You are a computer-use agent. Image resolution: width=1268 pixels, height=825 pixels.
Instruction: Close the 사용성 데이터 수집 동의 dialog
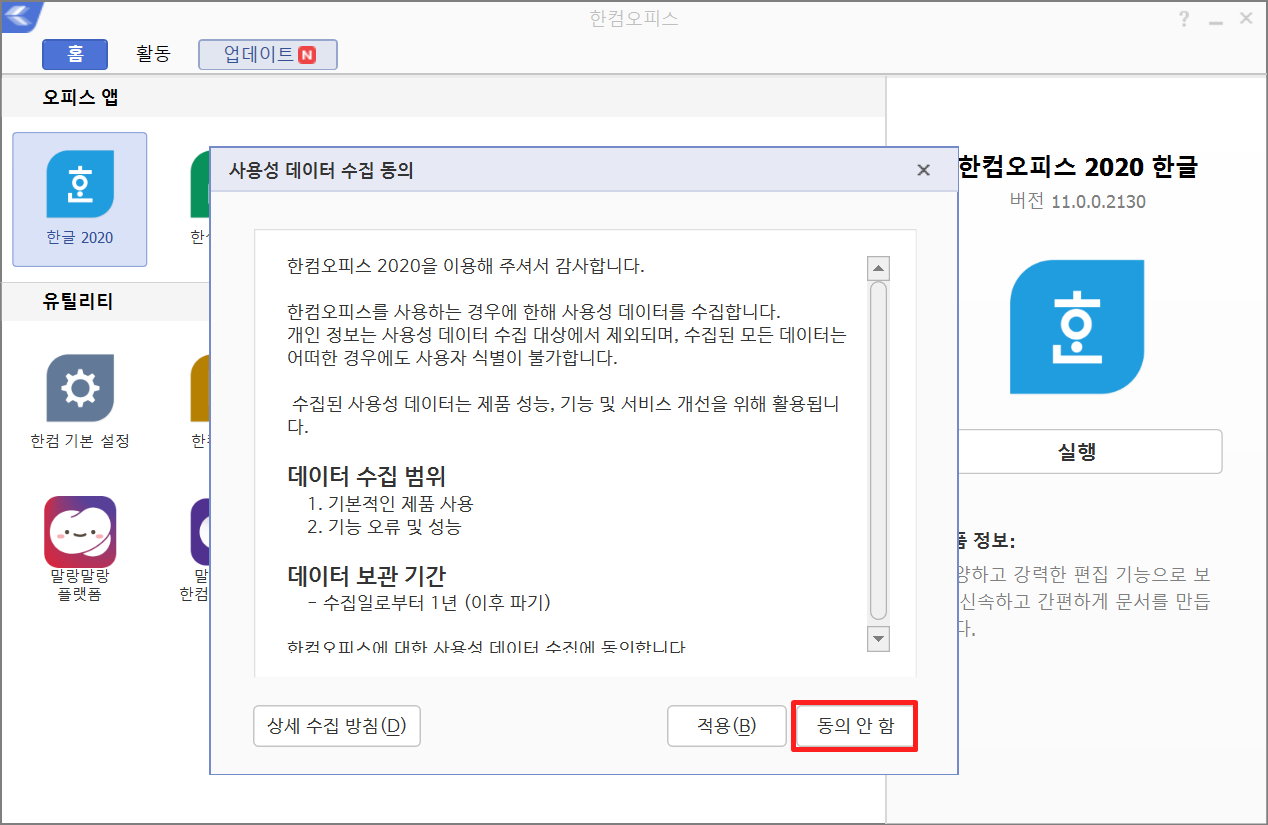coord(924,171)
